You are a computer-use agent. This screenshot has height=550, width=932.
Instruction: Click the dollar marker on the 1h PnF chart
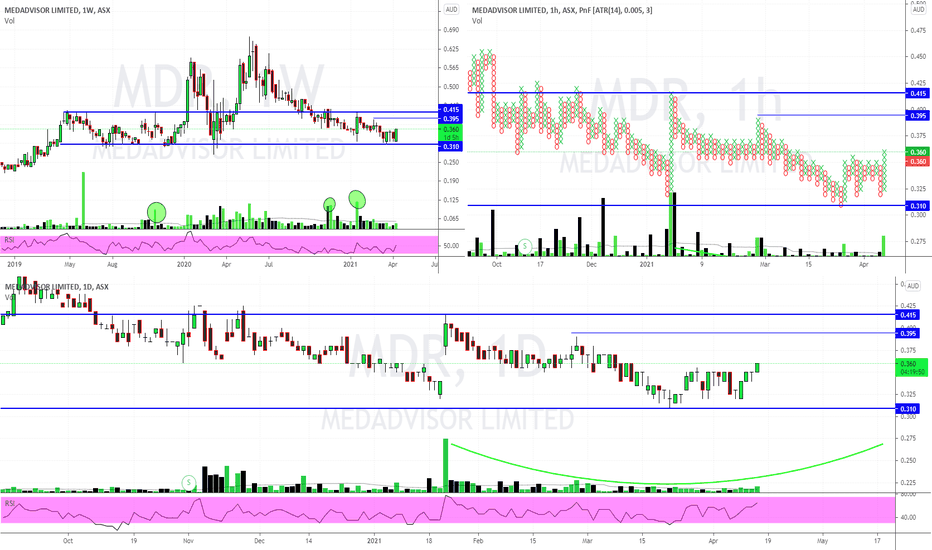(x=525, y=246)
